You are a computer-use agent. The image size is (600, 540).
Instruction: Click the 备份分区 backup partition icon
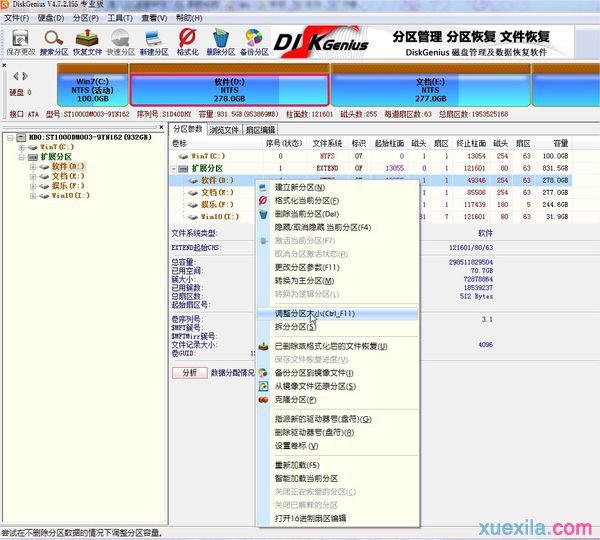coord(254,42)
